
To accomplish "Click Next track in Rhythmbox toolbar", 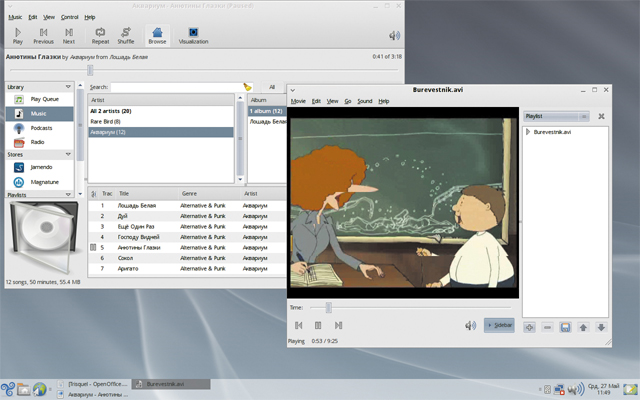I will click(x=69, y=36).
